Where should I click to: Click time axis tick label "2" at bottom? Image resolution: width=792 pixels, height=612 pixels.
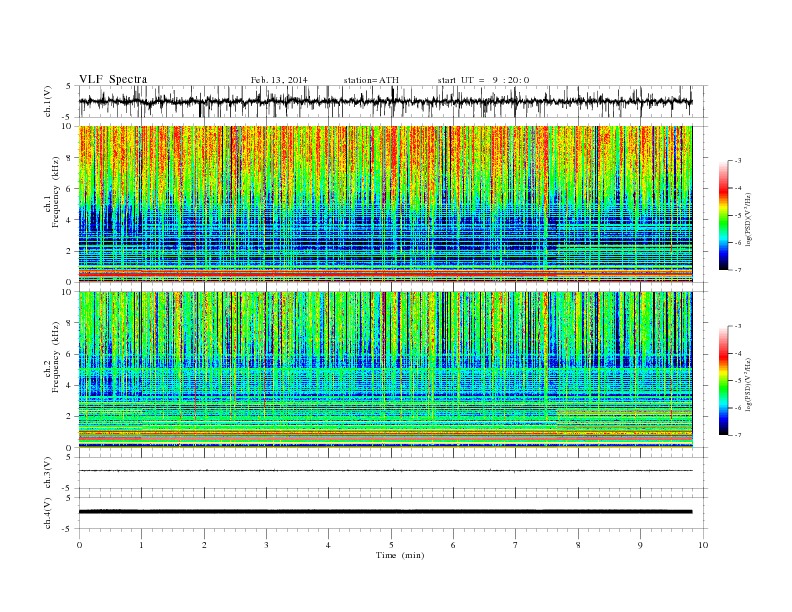204,545
